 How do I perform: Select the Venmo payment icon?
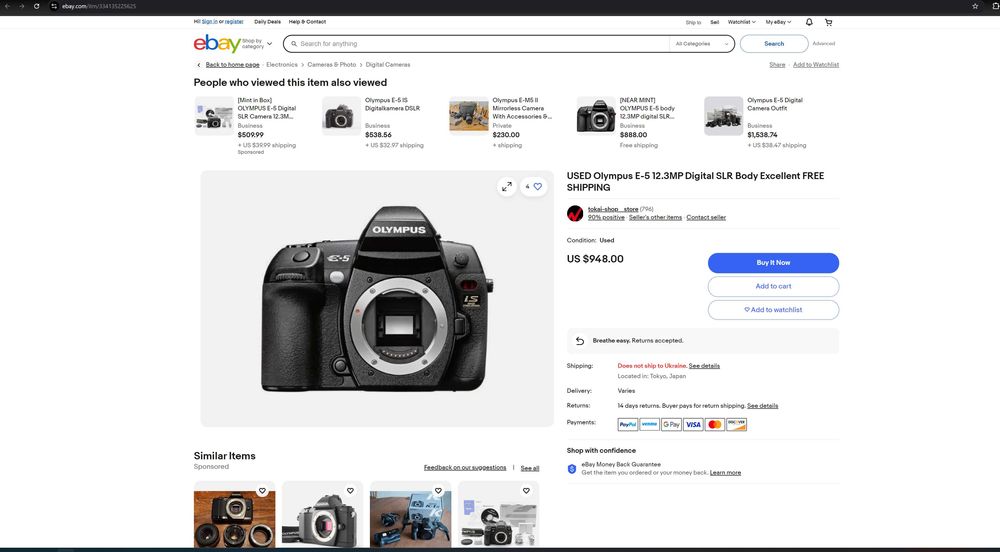tap(649, 425)
